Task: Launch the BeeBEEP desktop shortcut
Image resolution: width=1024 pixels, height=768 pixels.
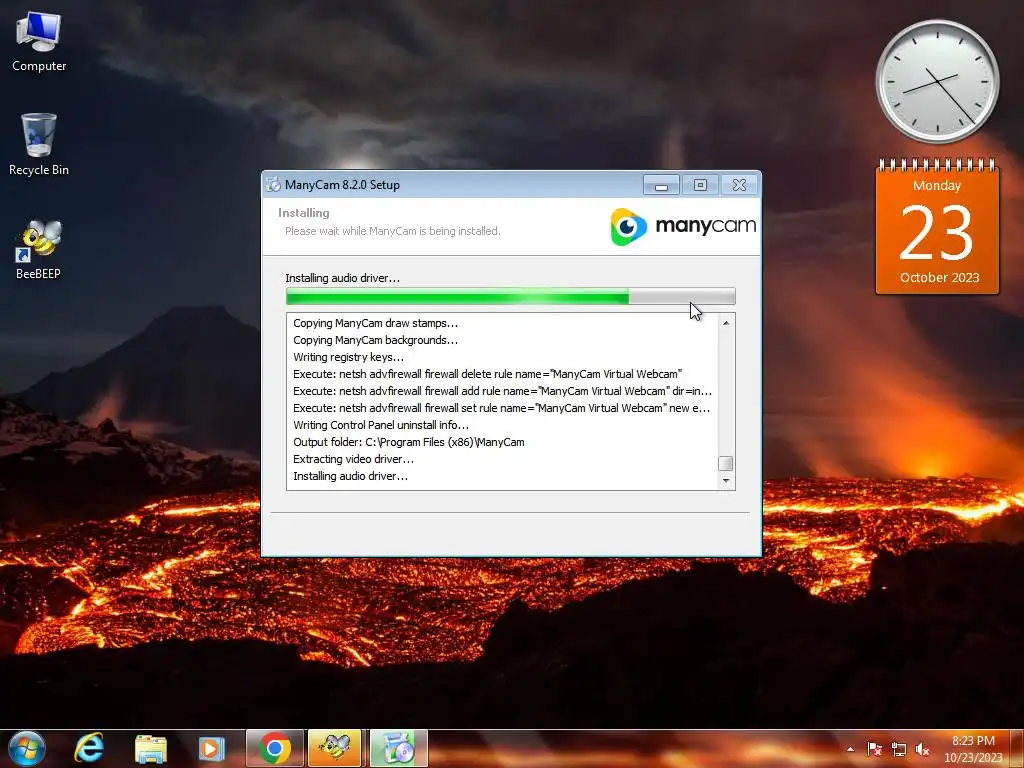Action: [x=39, y=249]
